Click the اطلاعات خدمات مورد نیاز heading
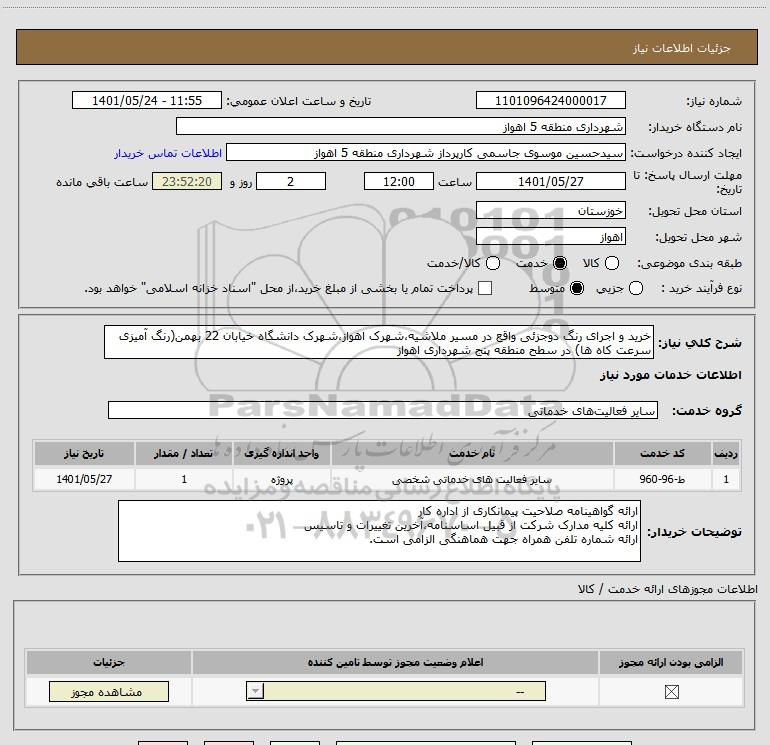 [x=670, y=375]
